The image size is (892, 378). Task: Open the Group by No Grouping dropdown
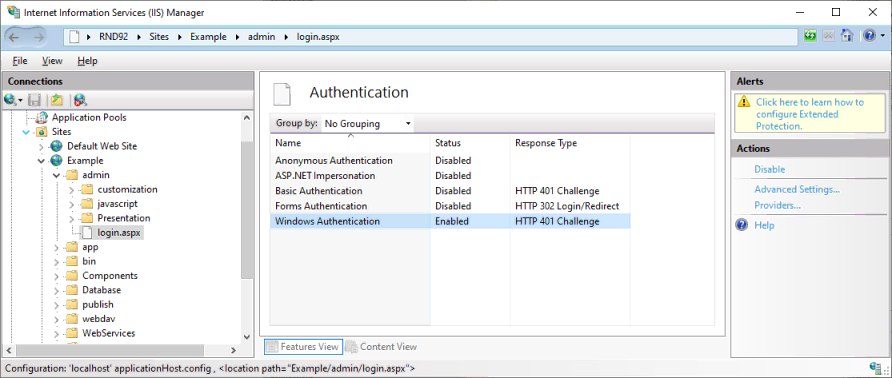coord(367,124)
